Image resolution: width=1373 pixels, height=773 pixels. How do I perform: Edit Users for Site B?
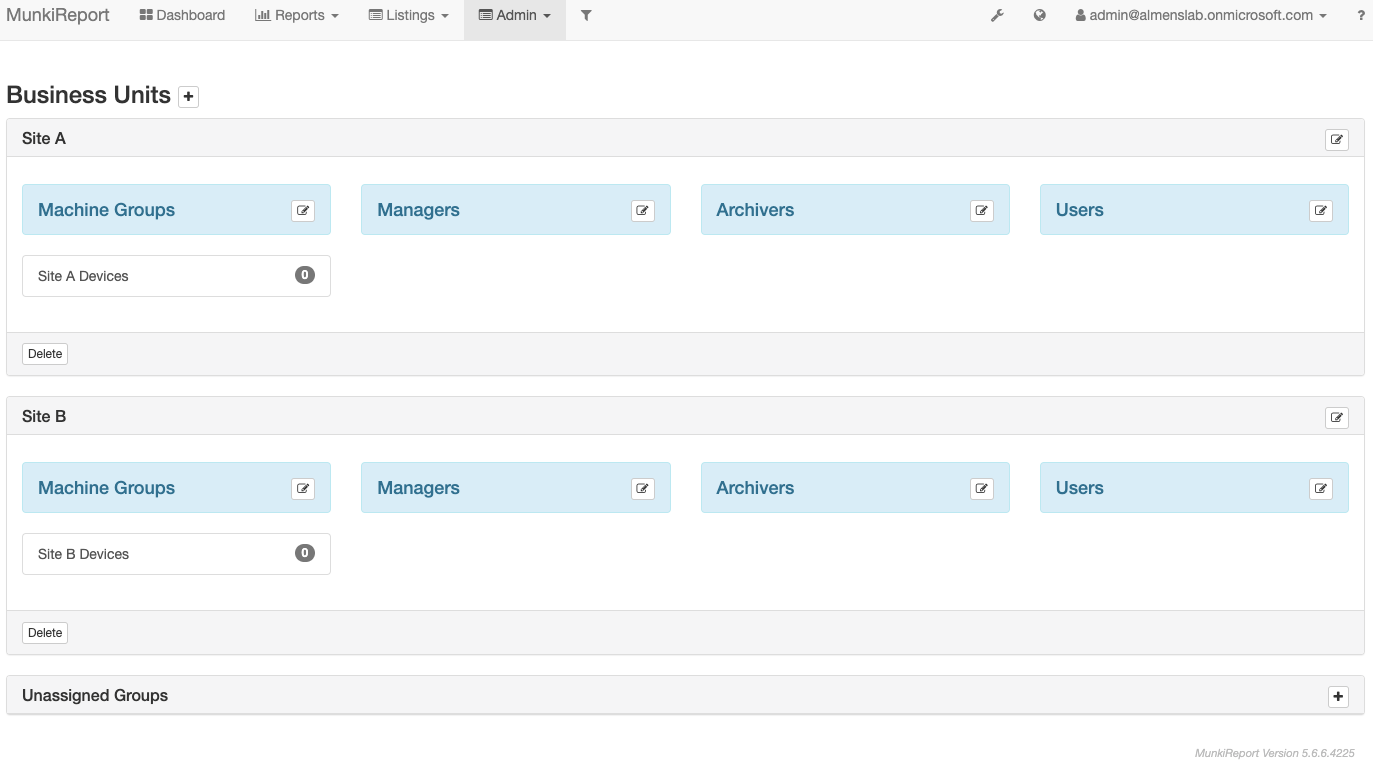pos(1320,488)
